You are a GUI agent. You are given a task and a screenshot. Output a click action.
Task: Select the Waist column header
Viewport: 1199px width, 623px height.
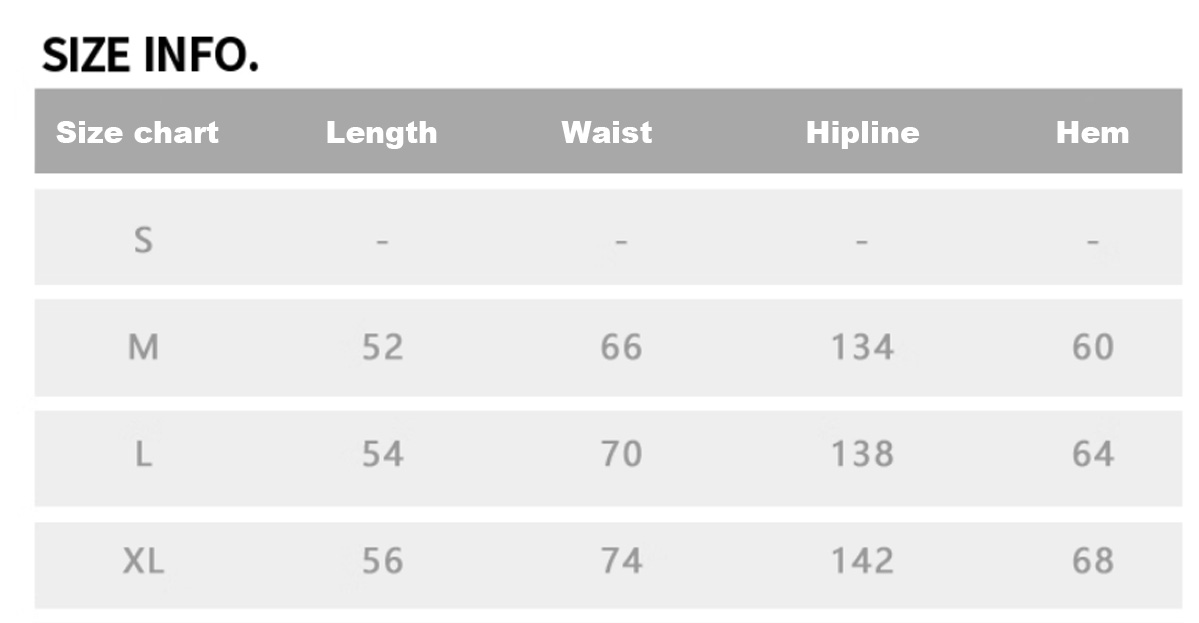click(x=606, y=132)
